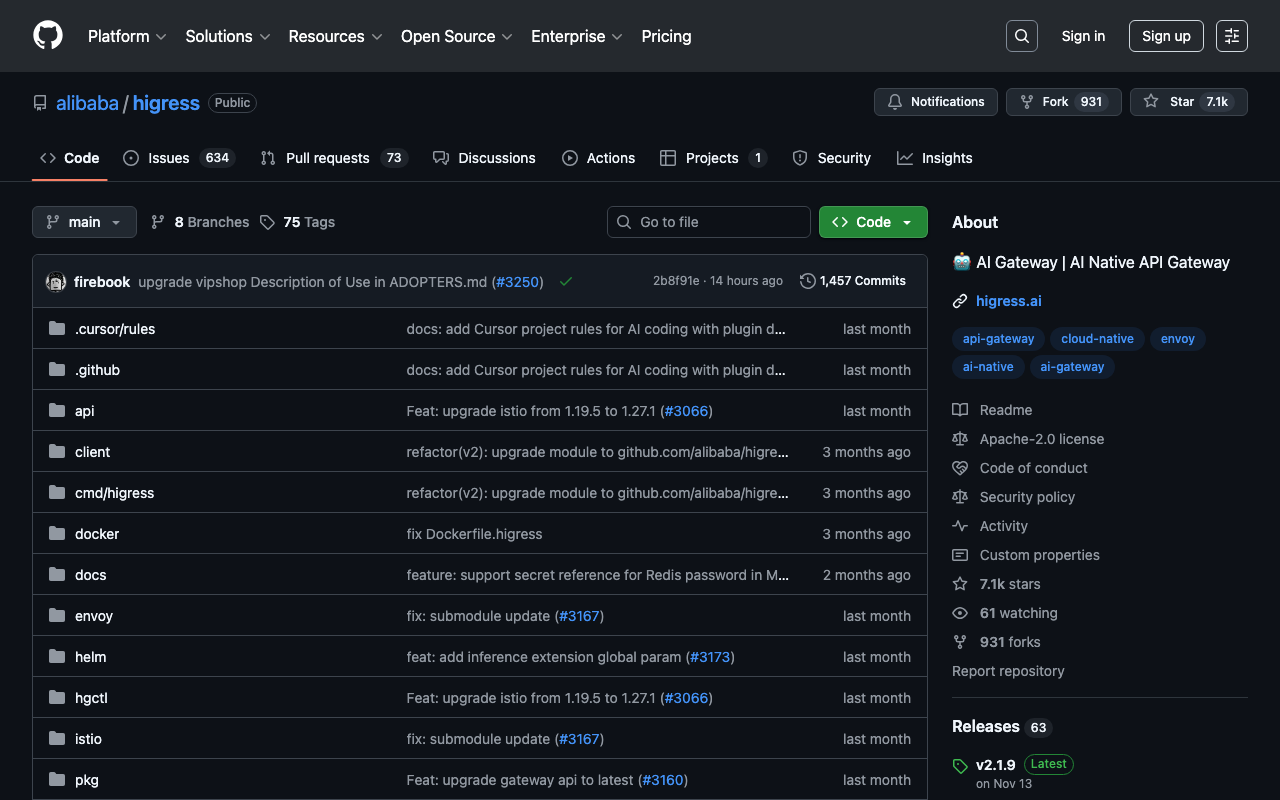Screen dimensions: 1280x800
Task: Open the Open Source menu
Action: click(x=456, y=36)
